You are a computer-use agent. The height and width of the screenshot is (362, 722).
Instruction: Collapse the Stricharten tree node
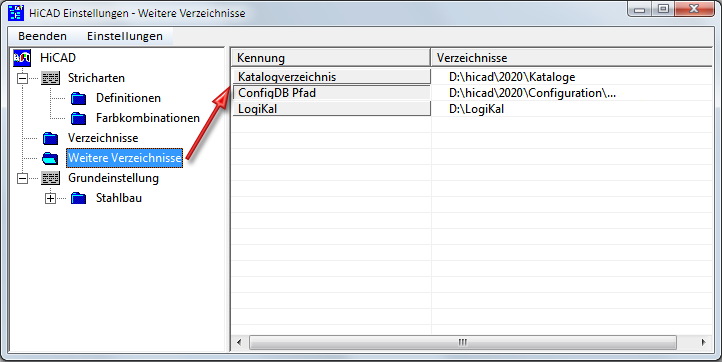click(x=22, y=78)
